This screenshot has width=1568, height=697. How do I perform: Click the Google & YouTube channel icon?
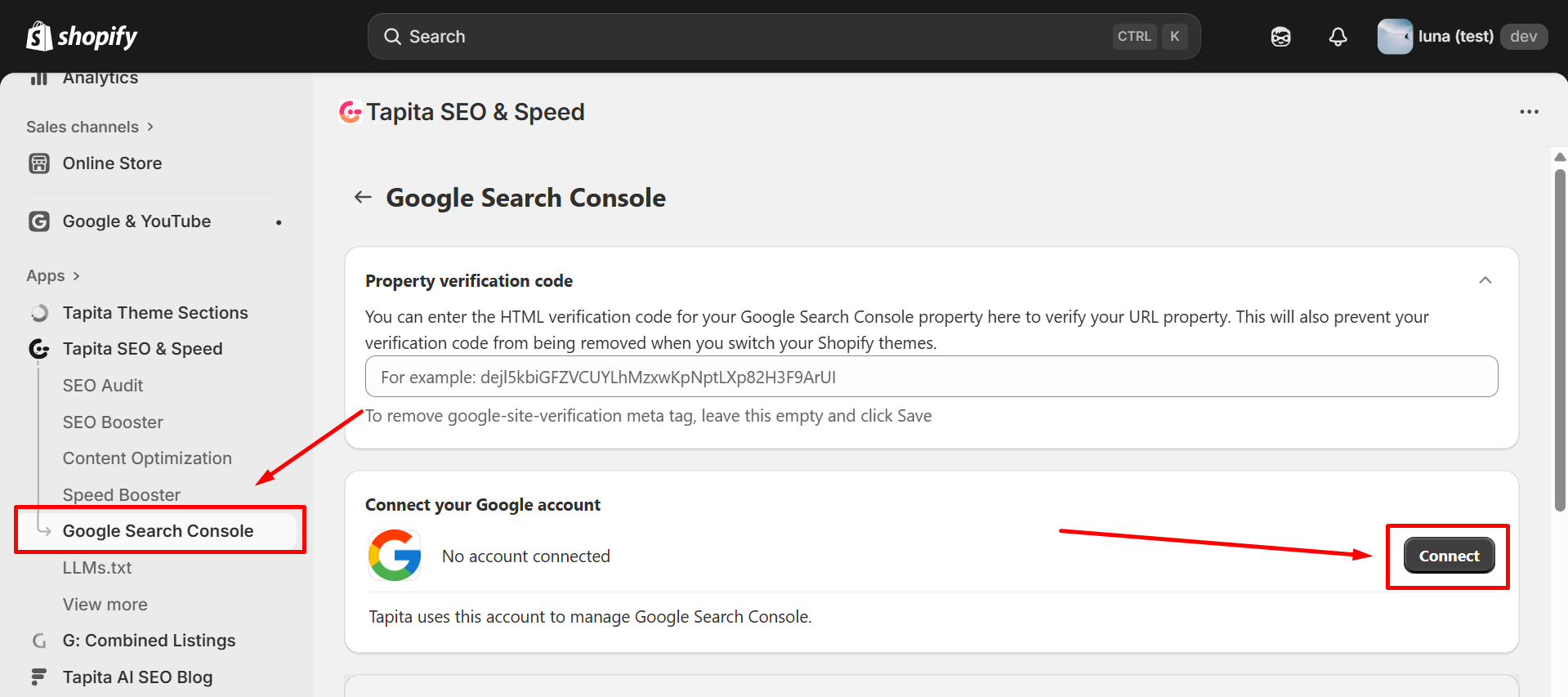[x=39, y=221]
